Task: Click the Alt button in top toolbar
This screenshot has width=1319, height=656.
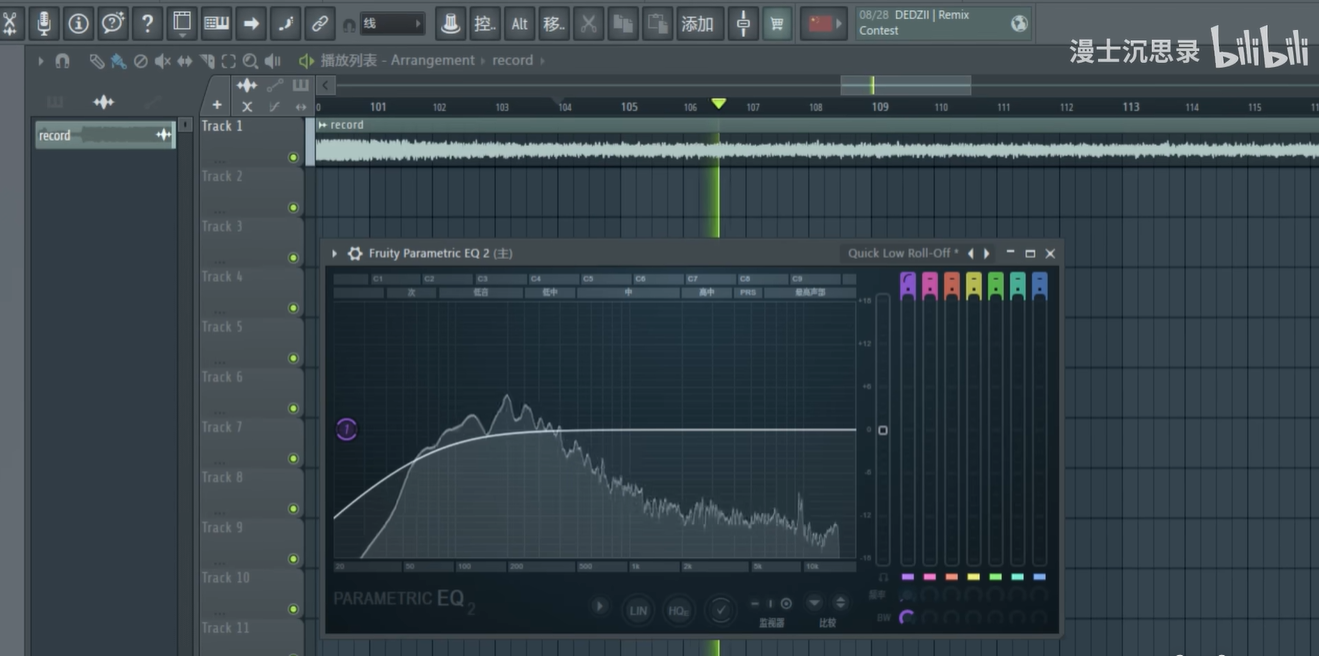Action: click(520, 23)
